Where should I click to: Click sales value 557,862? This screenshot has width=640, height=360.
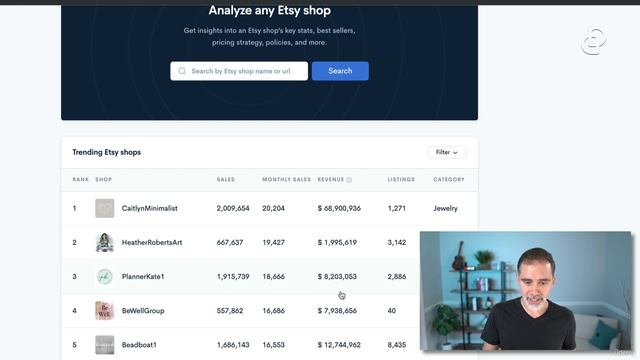click(x=230, y=311)
